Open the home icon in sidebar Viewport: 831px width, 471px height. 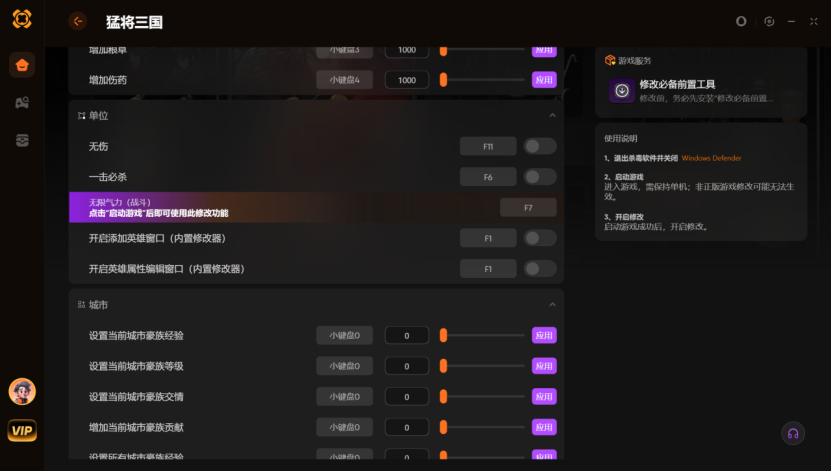tap(22, 65)
